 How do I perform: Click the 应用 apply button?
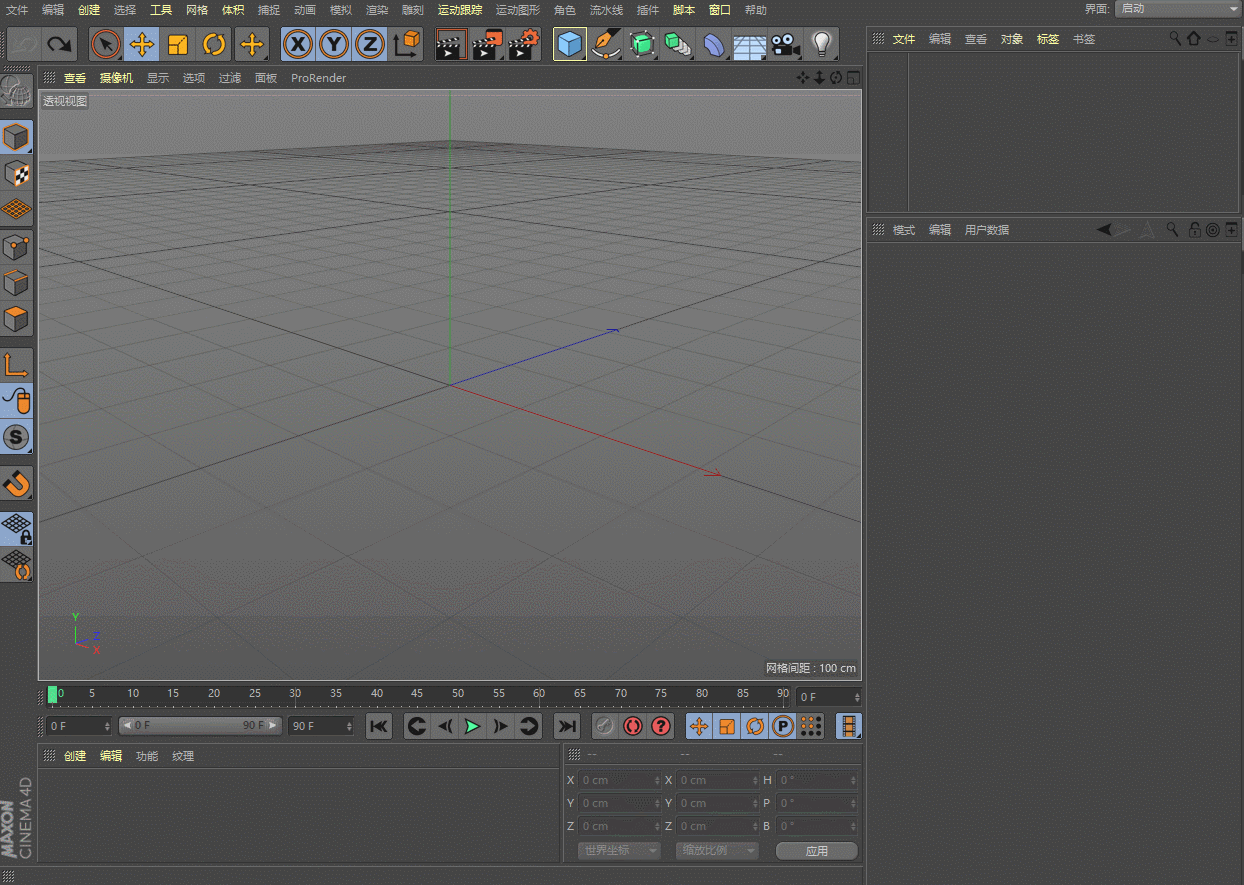[x=816, y=851]
